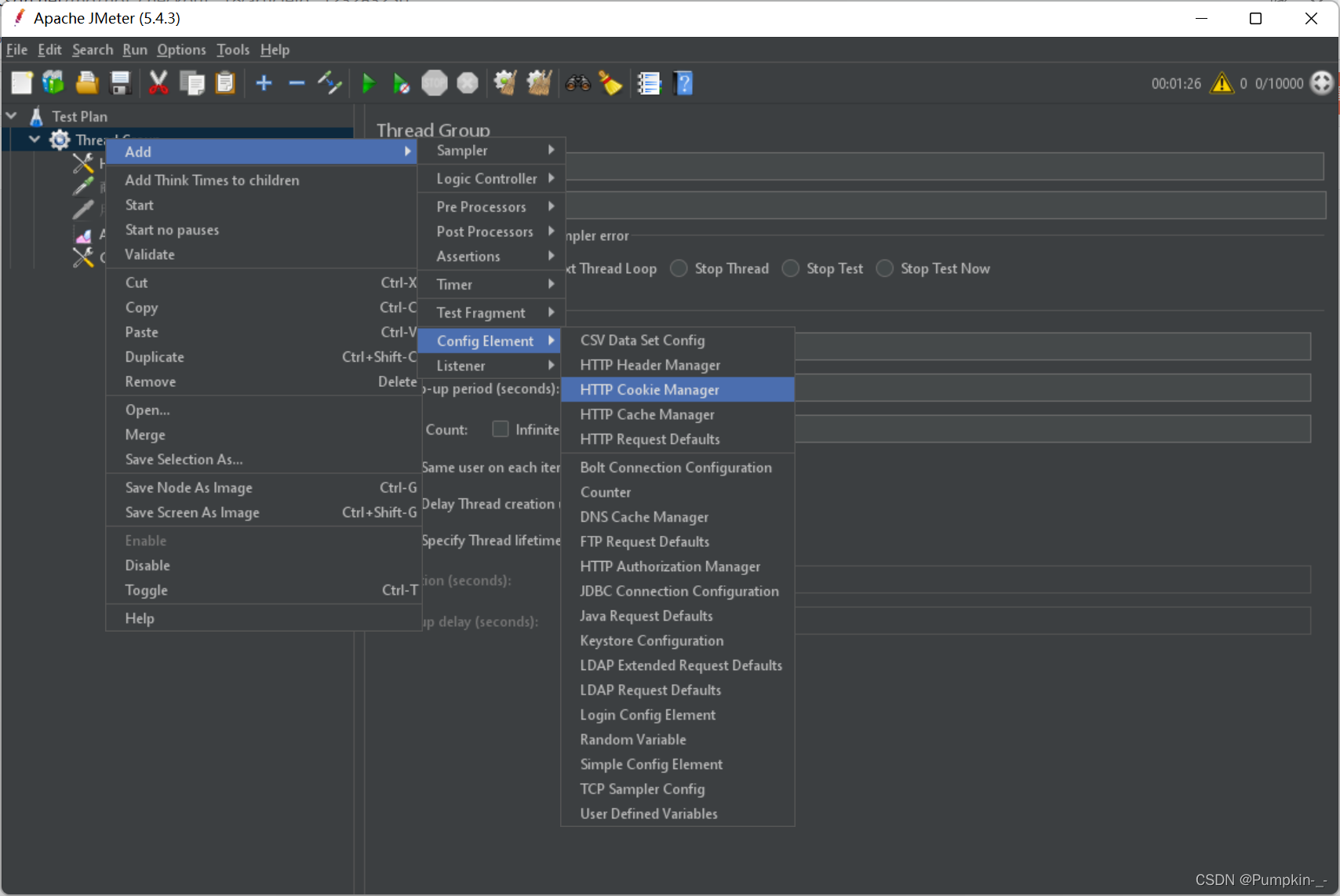Toggle the Infinite loop count checkbox

pos(500,429)
